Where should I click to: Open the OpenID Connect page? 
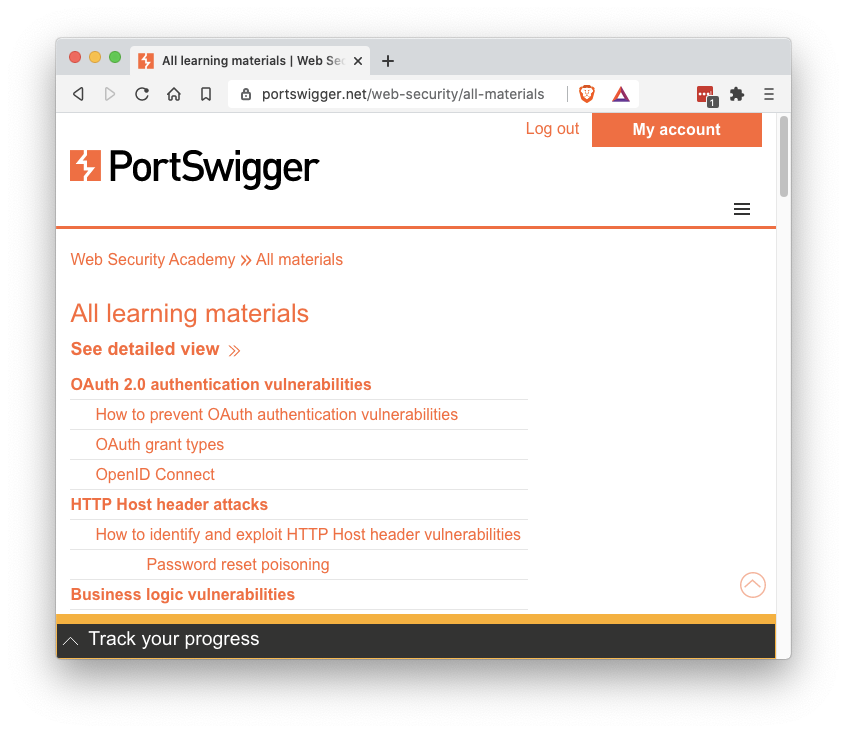click(x=155, y=474)
